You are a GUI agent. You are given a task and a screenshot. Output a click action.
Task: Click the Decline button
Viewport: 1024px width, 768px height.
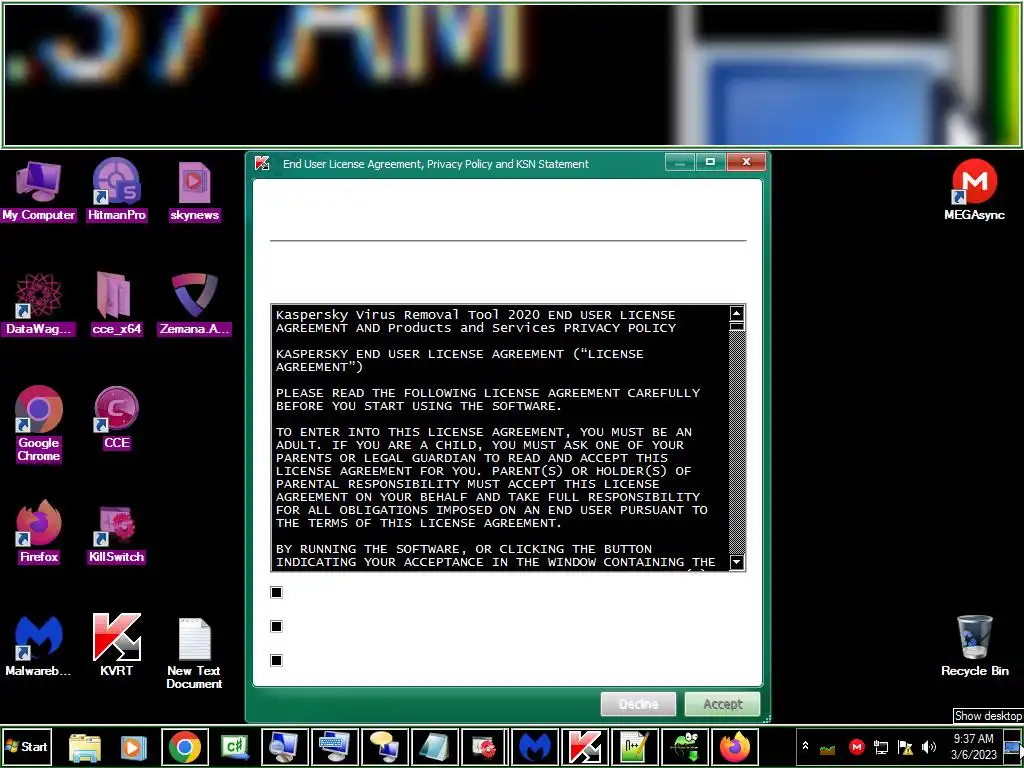pos(638,704)
